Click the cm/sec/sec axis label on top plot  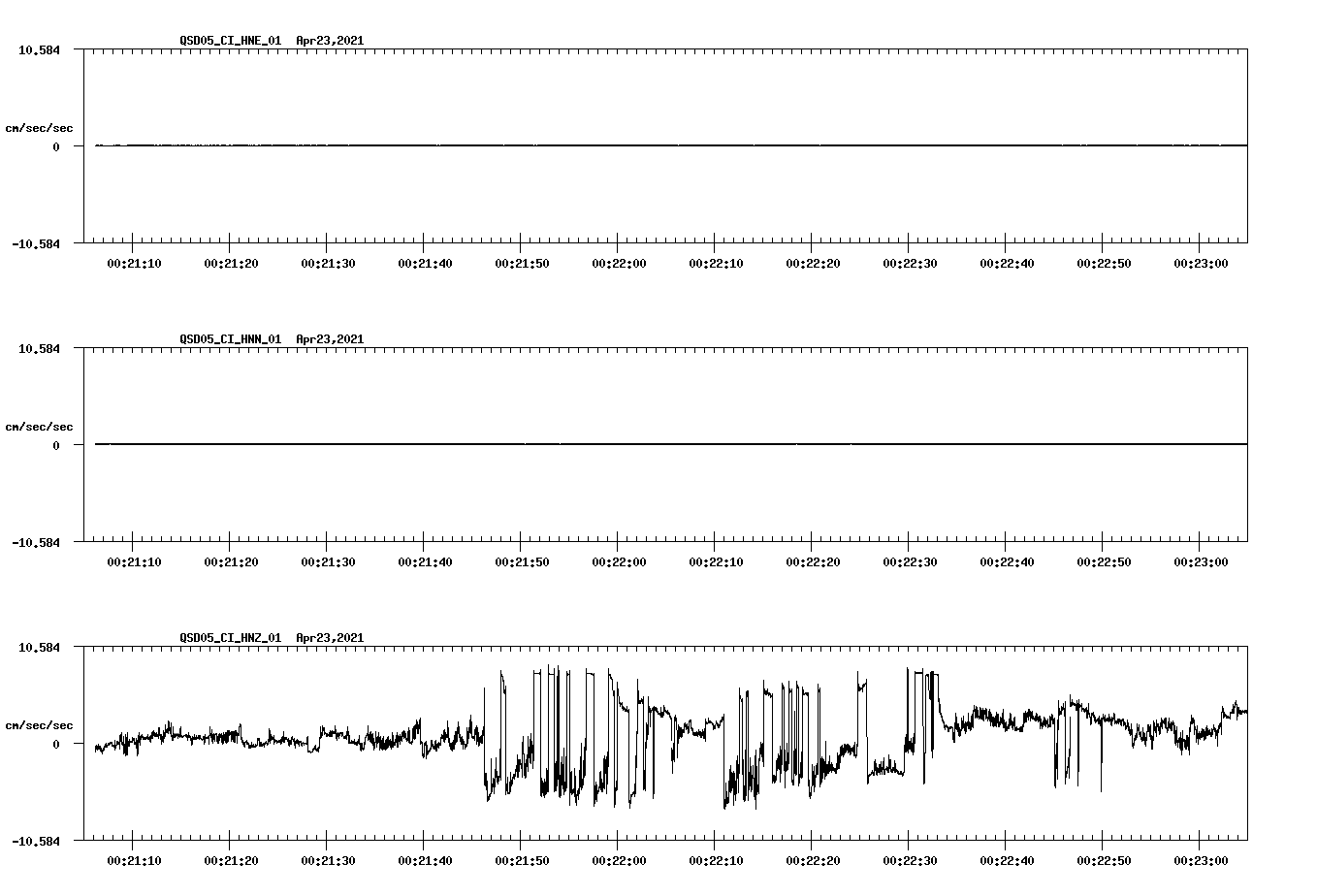point(39,127)
